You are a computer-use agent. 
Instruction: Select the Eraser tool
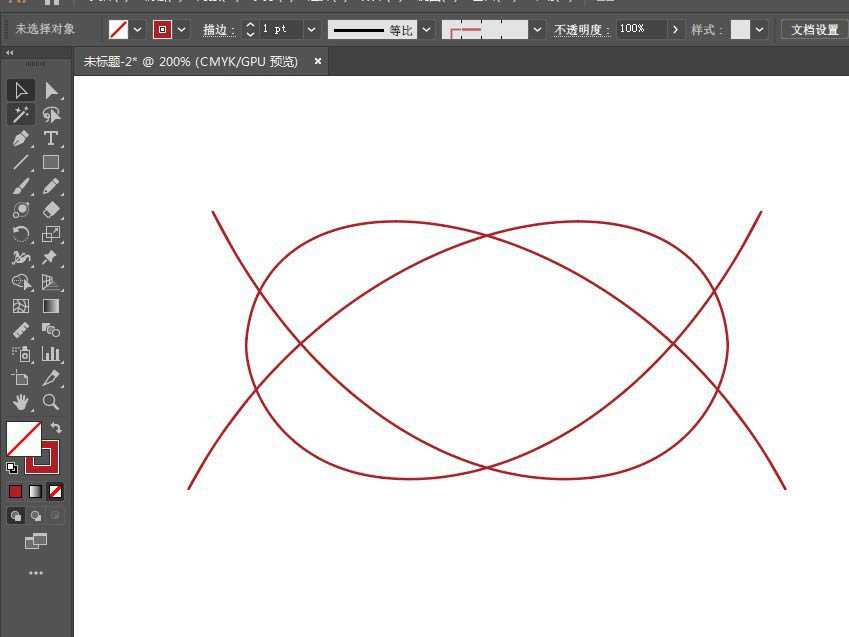point(51,210)
